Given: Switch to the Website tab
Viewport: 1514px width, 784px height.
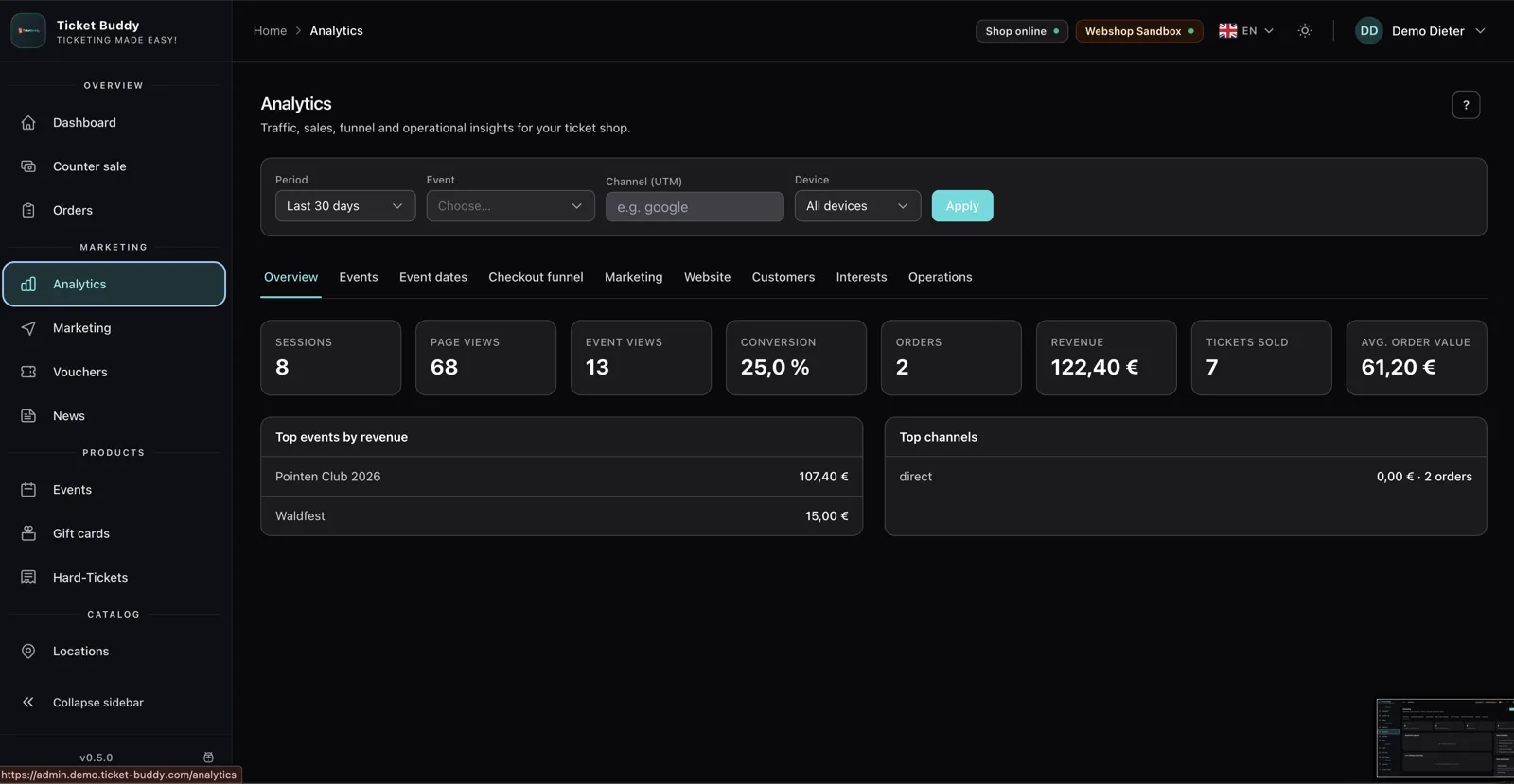Looking at the screenshot, I should (707, 277).
